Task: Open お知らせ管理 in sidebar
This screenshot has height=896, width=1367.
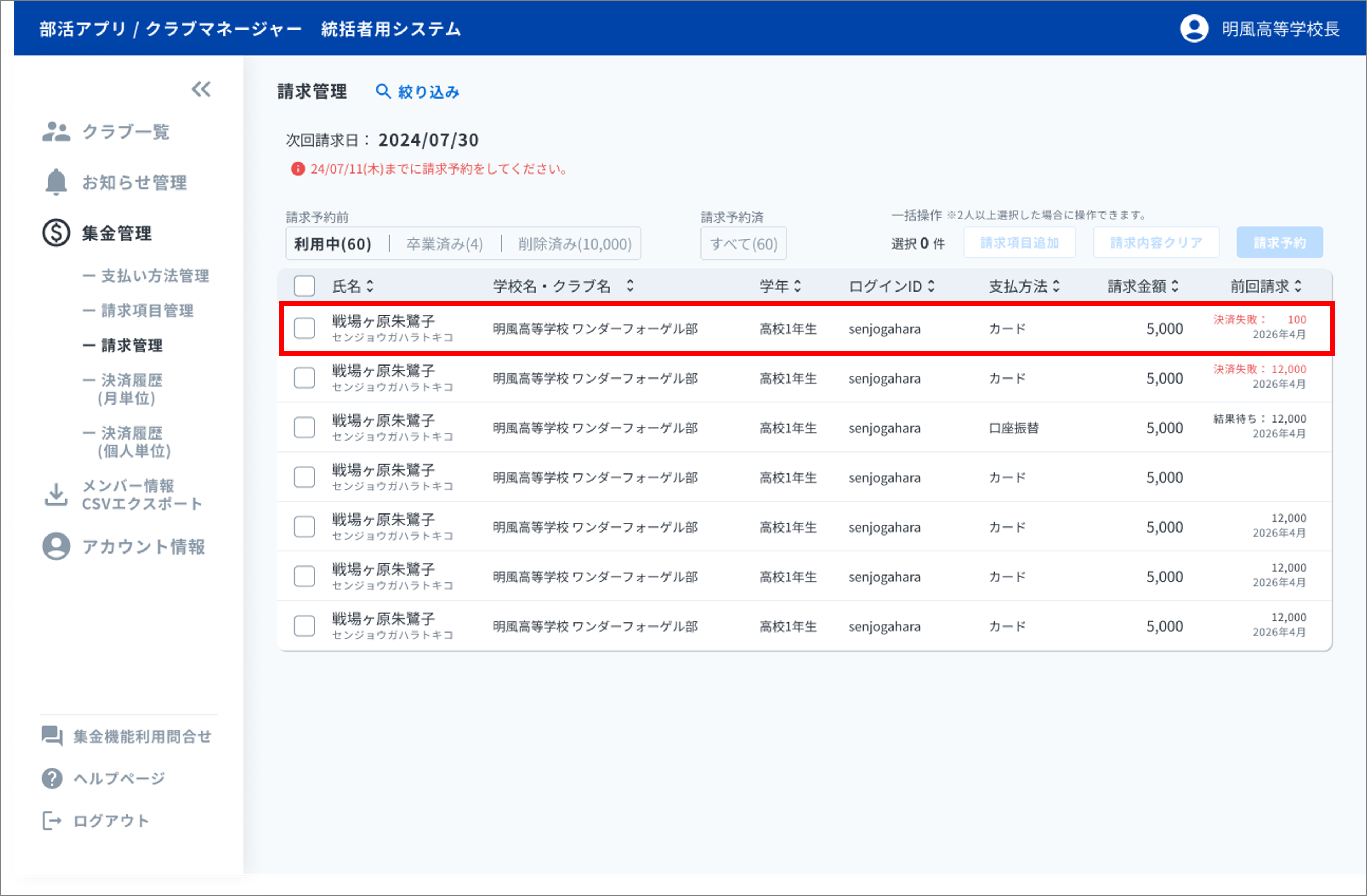Action: (134, 182)
